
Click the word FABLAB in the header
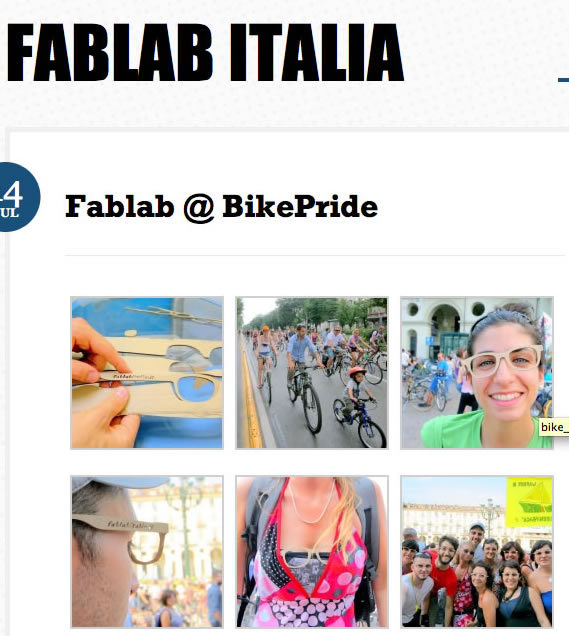tap(110, 53)
